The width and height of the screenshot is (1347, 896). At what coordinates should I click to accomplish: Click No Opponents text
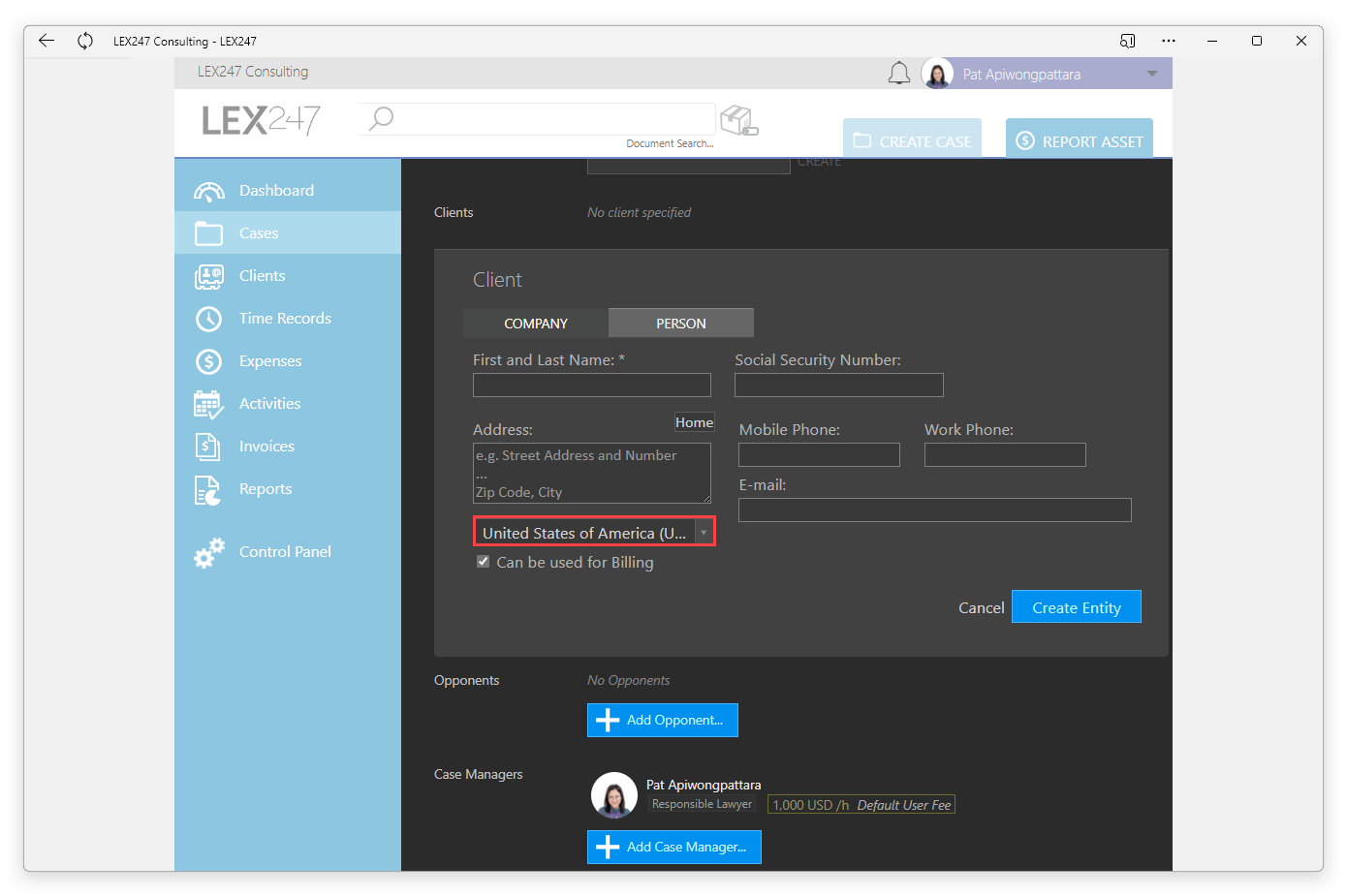tap(628, 680)
